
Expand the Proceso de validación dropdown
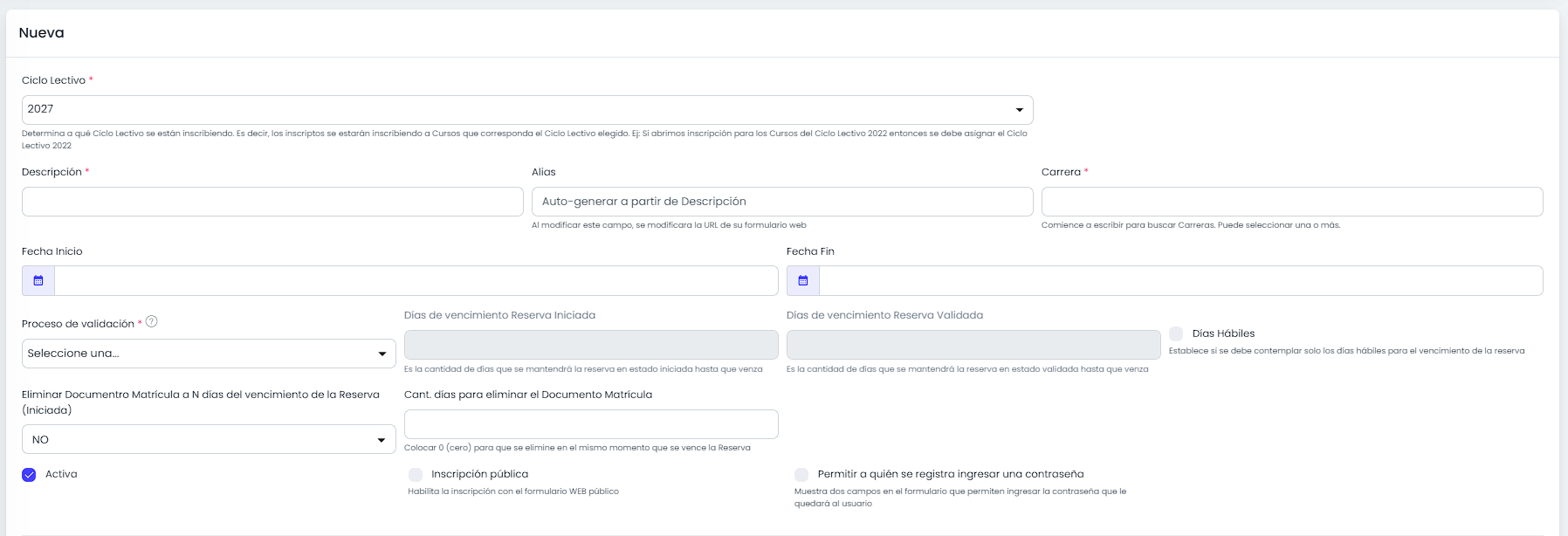coord(209,354)
